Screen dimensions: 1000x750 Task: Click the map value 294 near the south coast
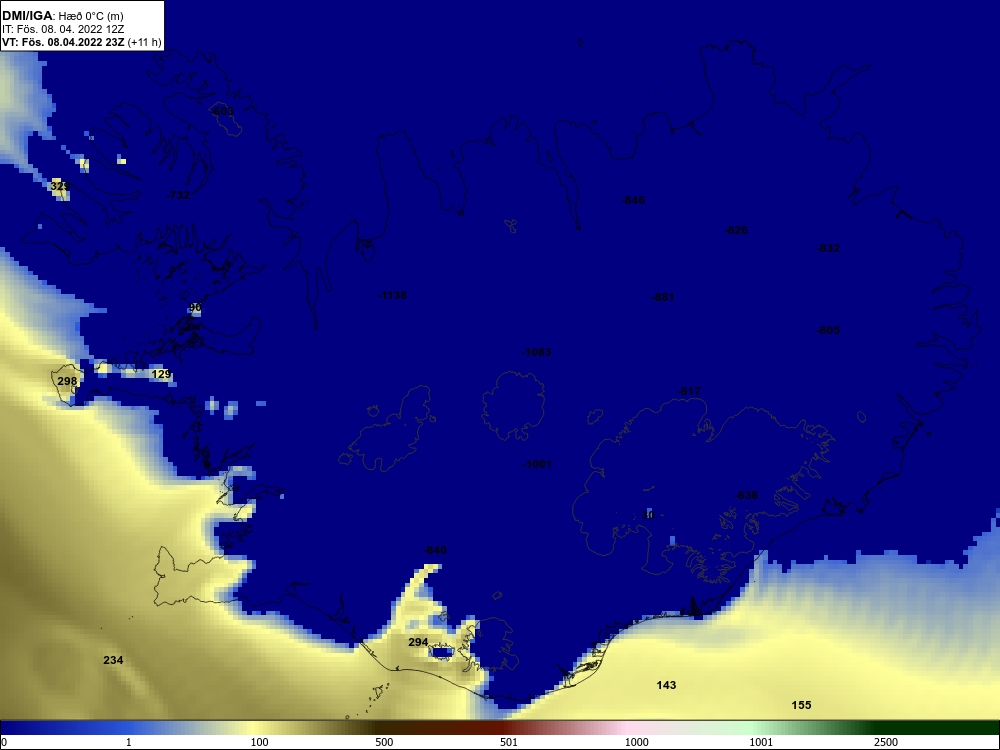coord(418,642)
